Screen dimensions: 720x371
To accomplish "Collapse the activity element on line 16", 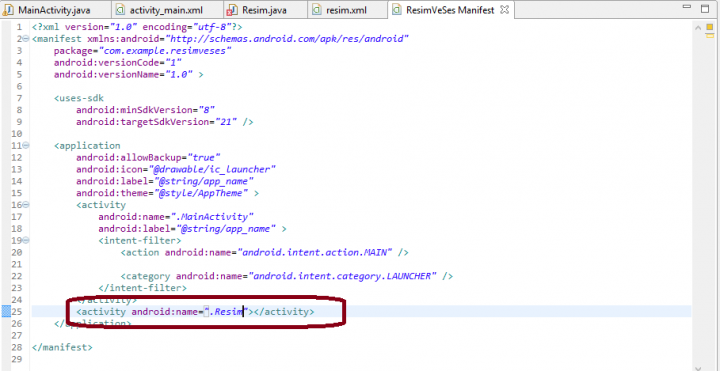I will coord(26,205).
